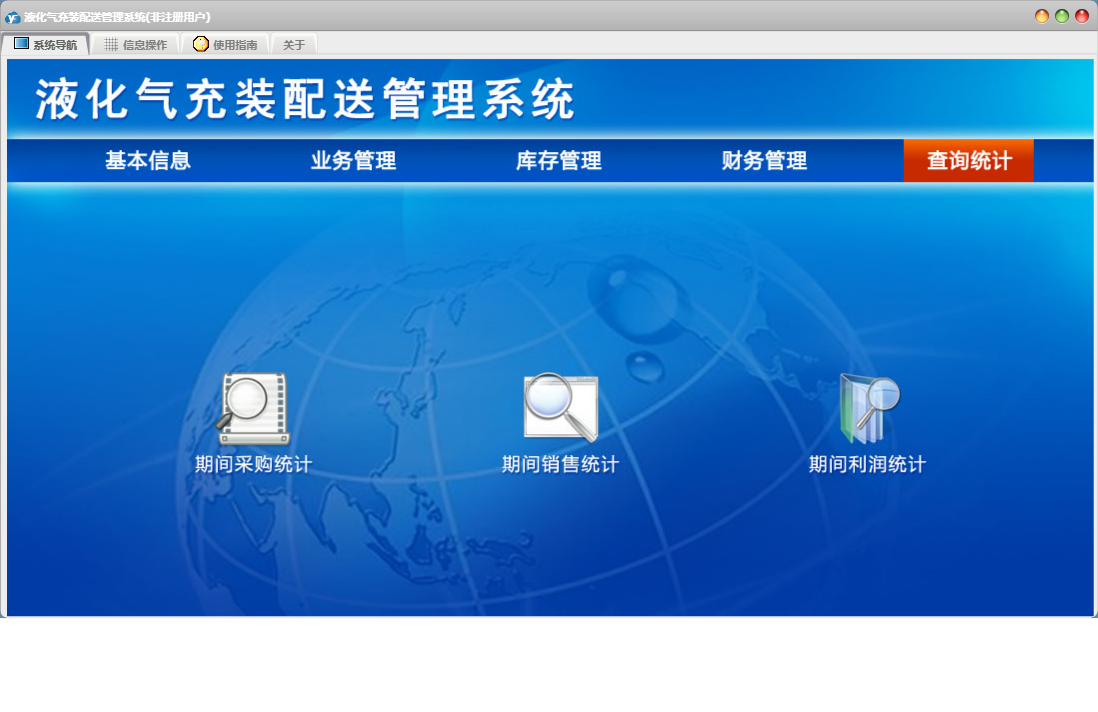This screenshot has width=1098, height=712.
Task: Click the application logo in the title bar
Action: pyautogui.click(x=13, y=17)
